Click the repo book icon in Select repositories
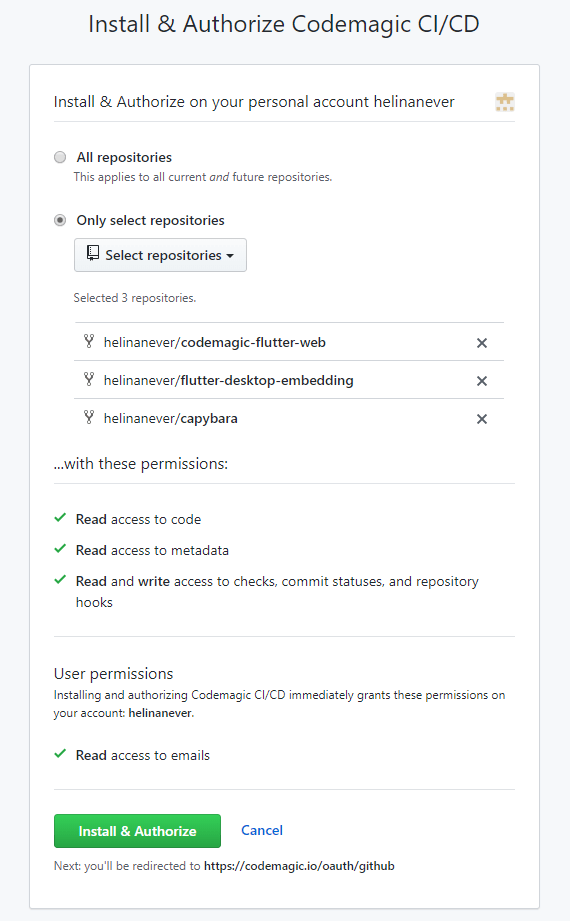570x921 pixels. coord(93,253)
